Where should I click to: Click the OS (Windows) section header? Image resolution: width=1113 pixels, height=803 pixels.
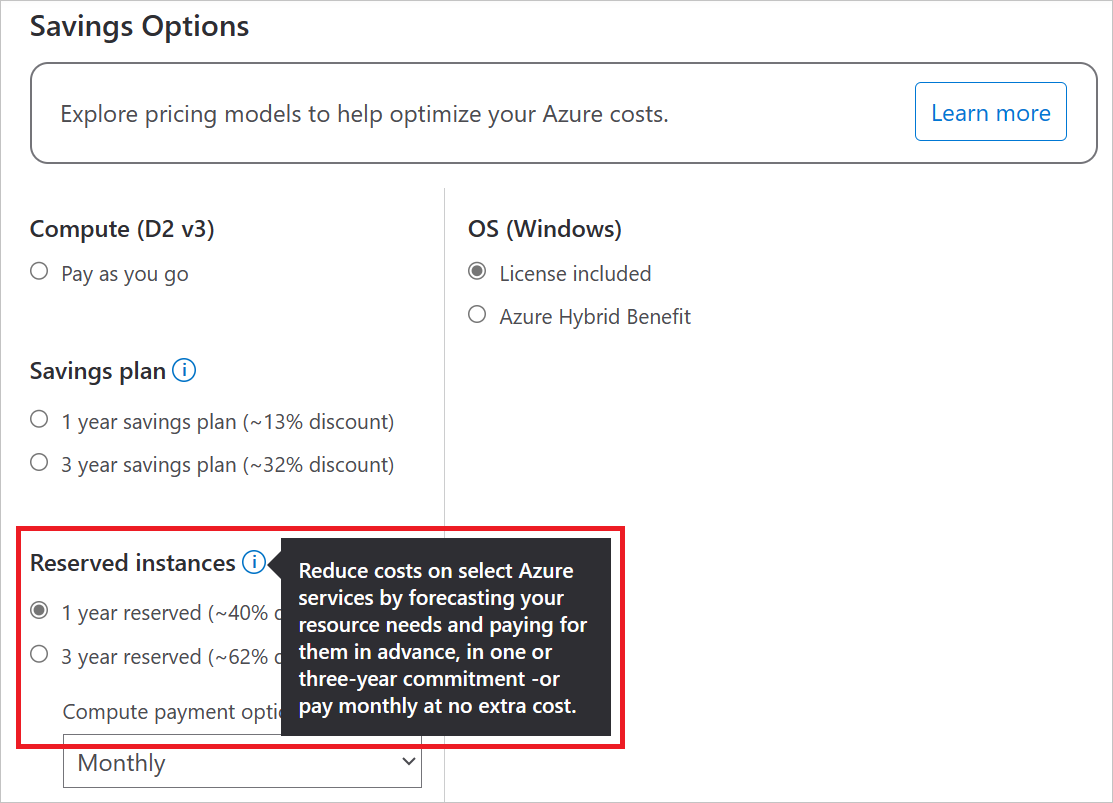pos(544,228)
